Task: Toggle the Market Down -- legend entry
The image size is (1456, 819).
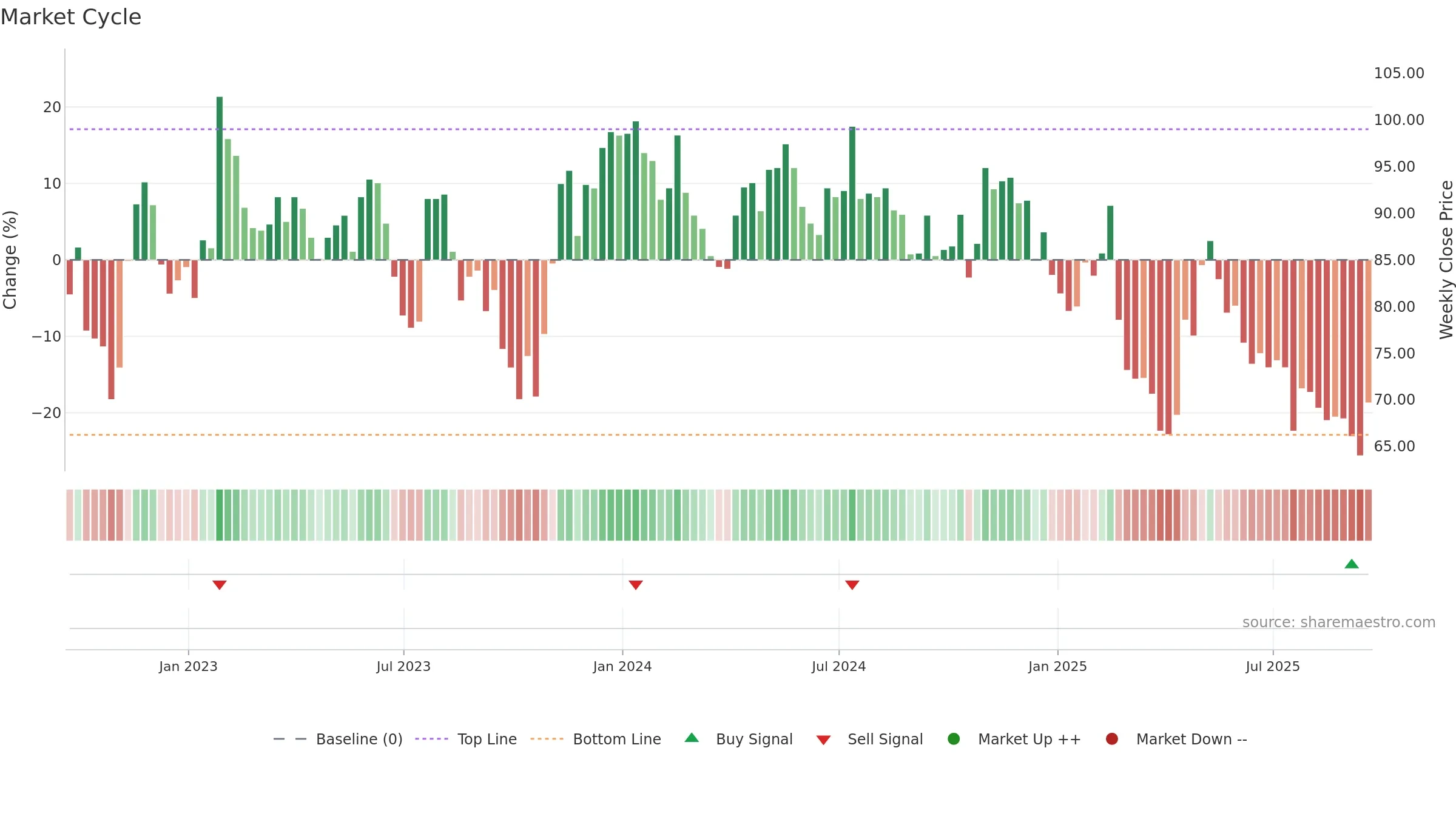Action: tap(1176, 739)
